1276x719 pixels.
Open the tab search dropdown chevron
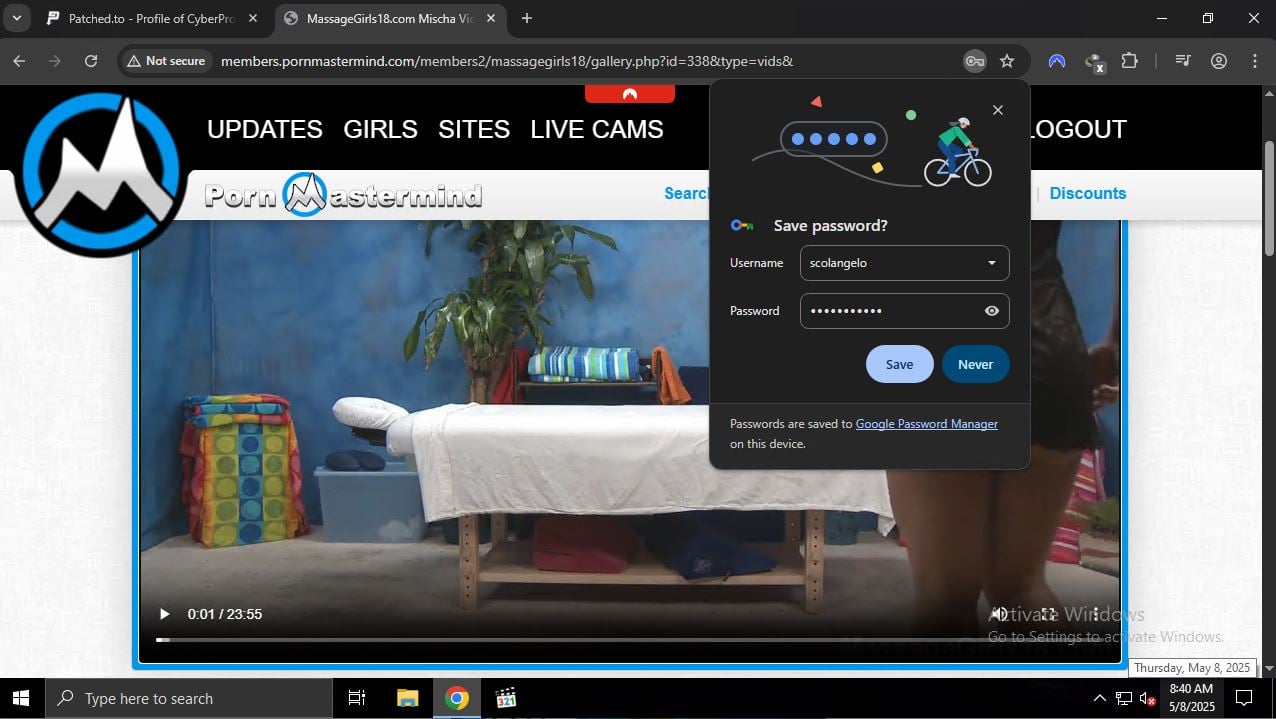[x=17, y=18]
